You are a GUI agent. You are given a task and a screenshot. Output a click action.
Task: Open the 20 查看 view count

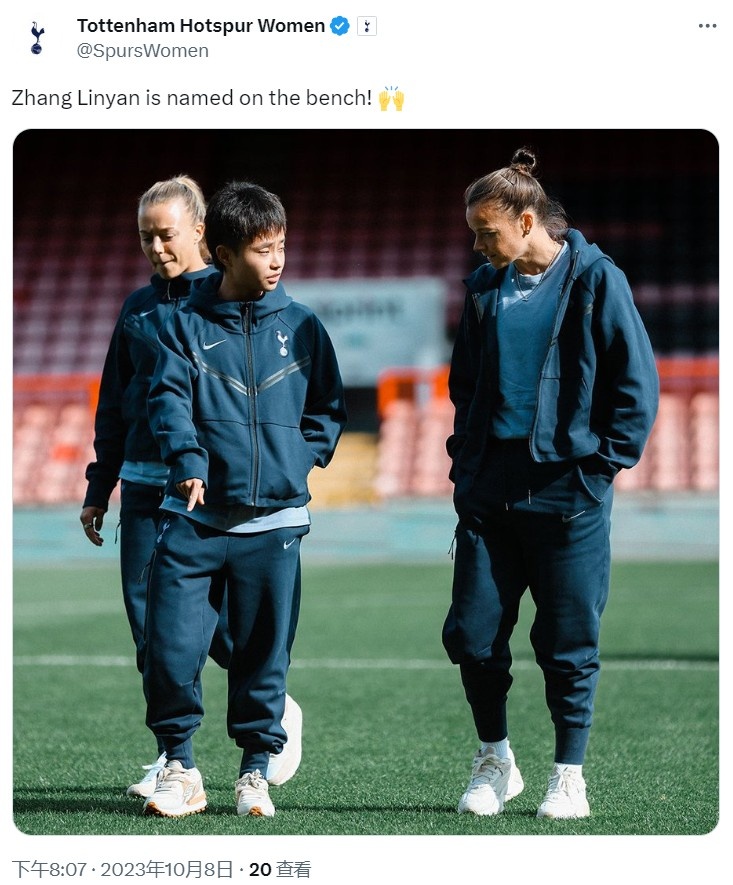click(280, 869)
